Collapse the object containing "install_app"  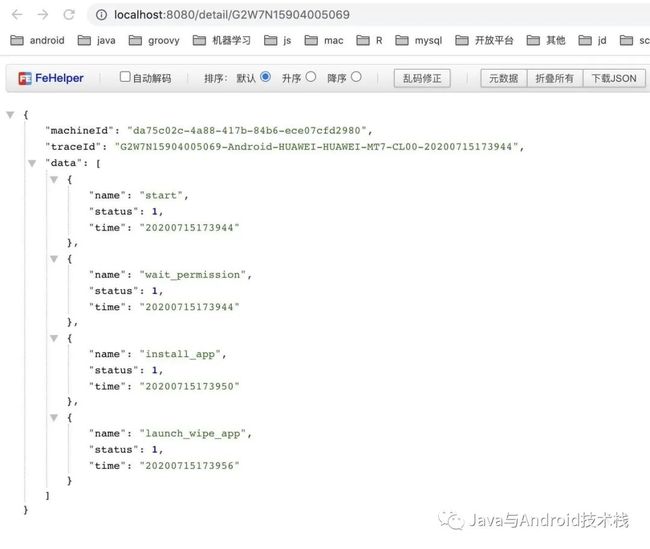54,338
